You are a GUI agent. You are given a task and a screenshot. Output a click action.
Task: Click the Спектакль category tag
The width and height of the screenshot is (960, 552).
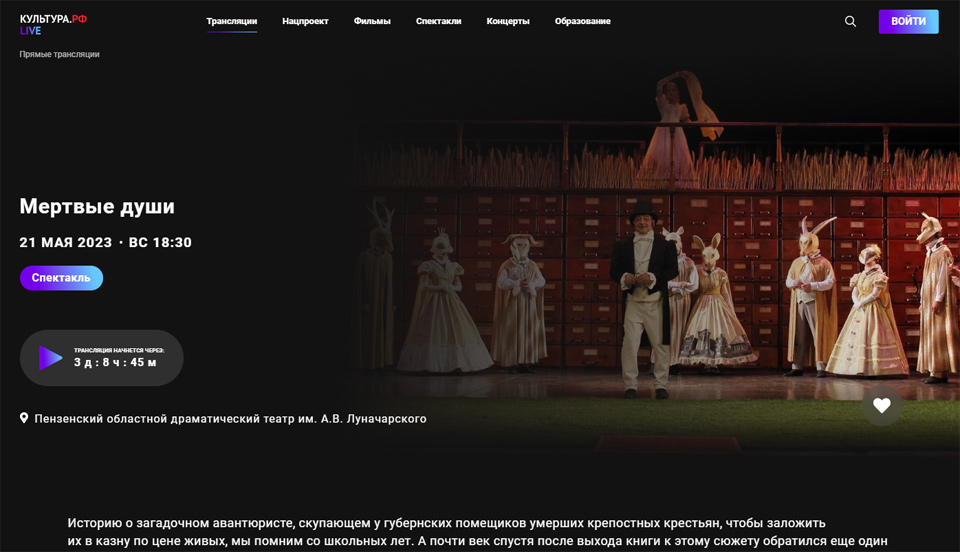[x=61, y=278]
